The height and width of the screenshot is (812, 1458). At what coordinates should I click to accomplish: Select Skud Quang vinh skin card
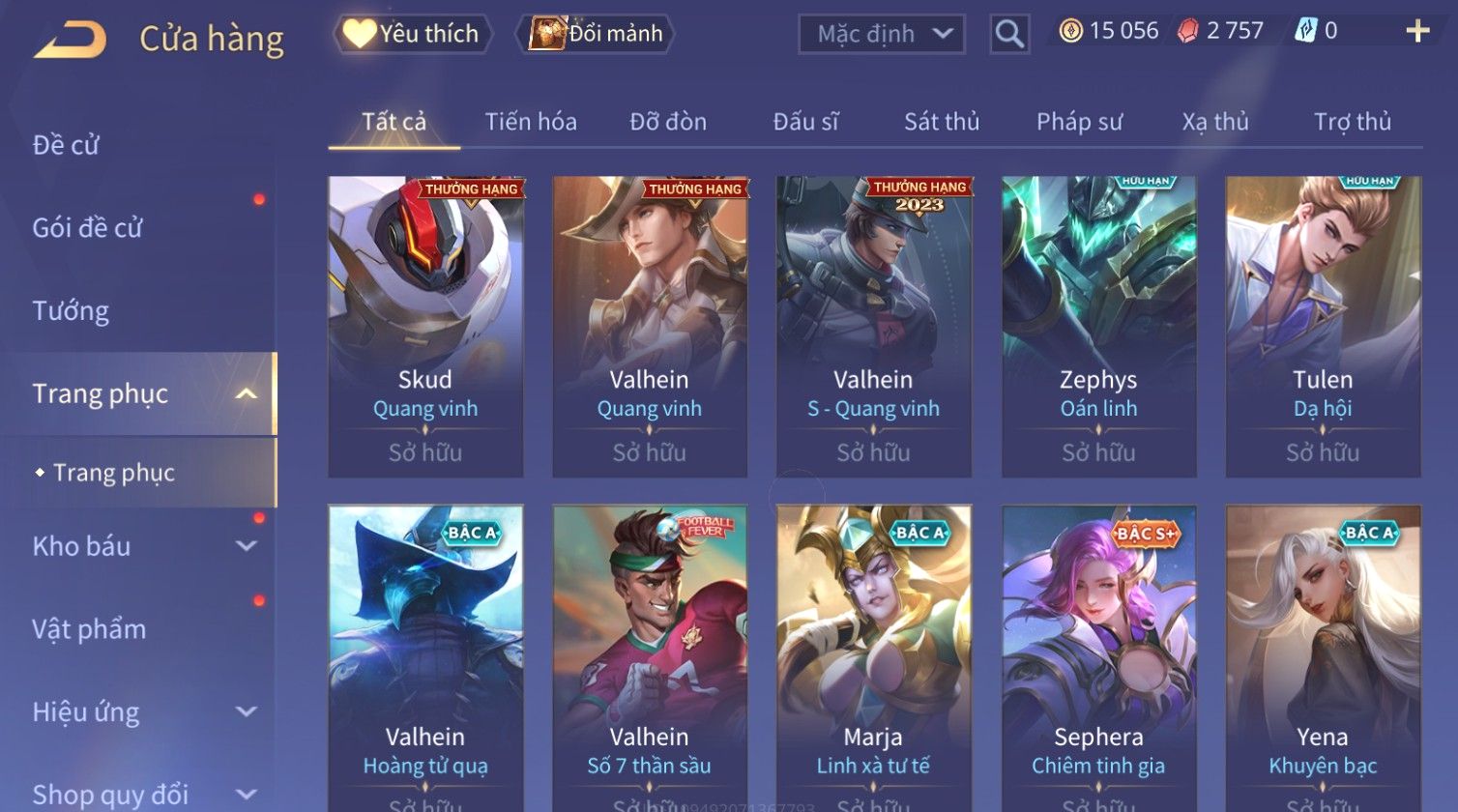(425, 327)
